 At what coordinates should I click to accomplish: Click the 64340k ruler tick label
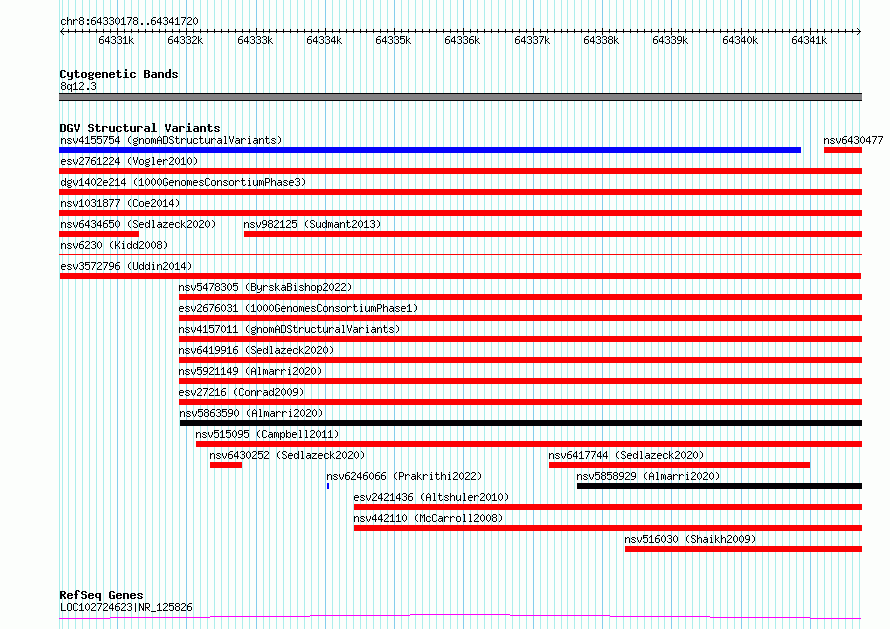click(x=740, y=40)
